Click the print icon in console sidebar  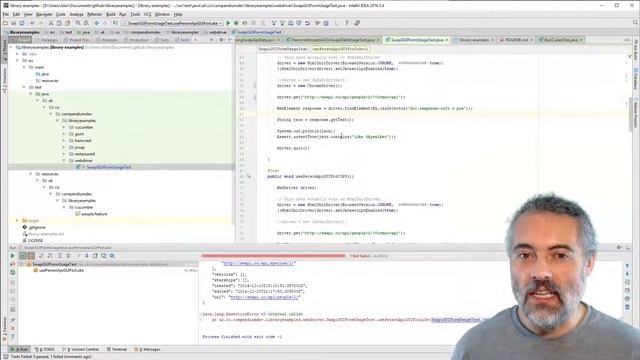[627, 291]
